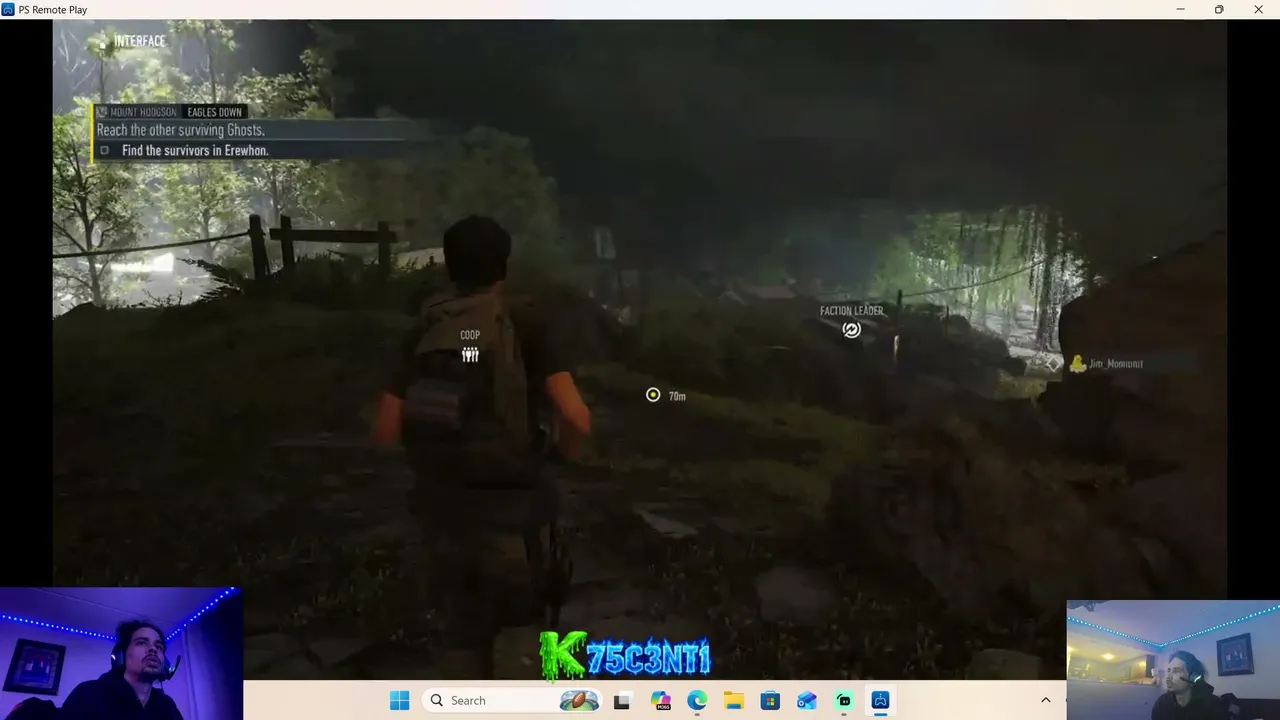Click the 'Find the survivors in Erewhon.' text
1280x720 pixels.
(195, 151)
